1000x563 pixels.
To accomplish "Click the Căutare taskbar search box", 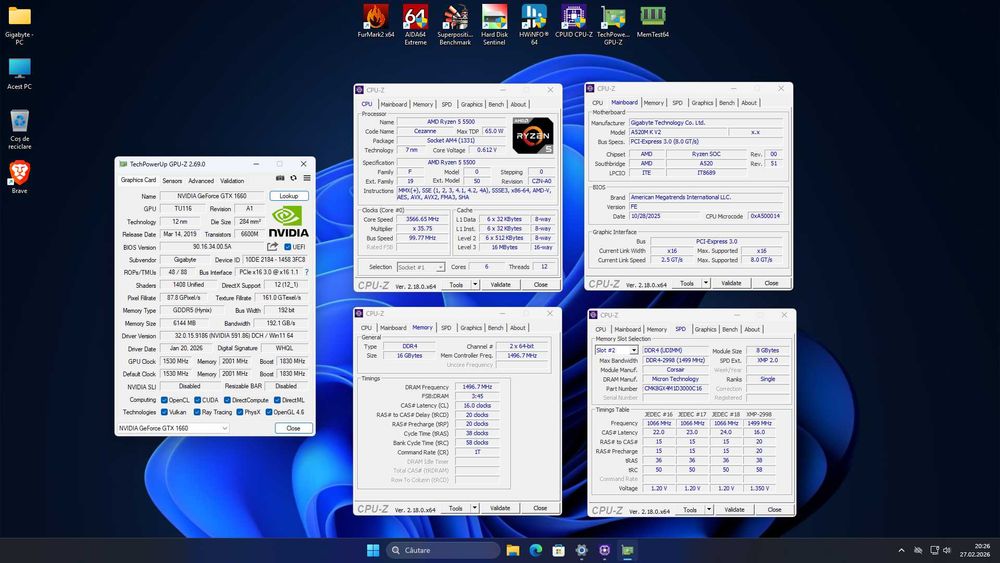I will [x=443, y=550].
